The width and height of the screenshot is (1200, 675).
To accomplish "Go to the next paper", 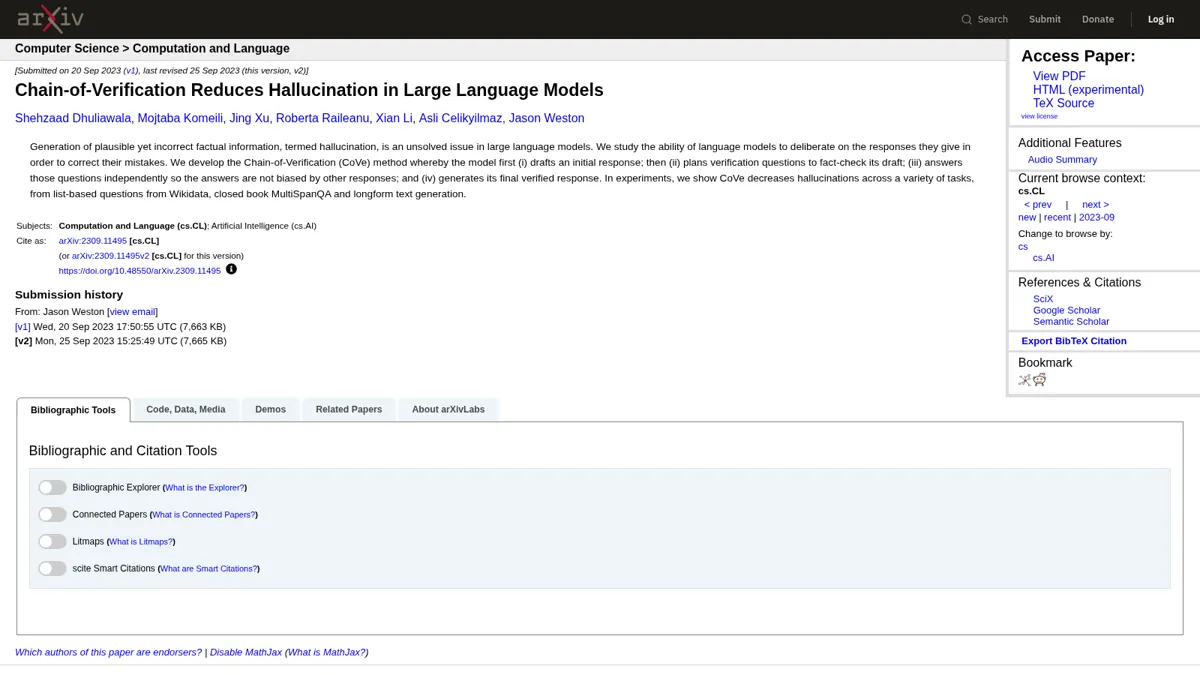I will [x=1095, y=204].
